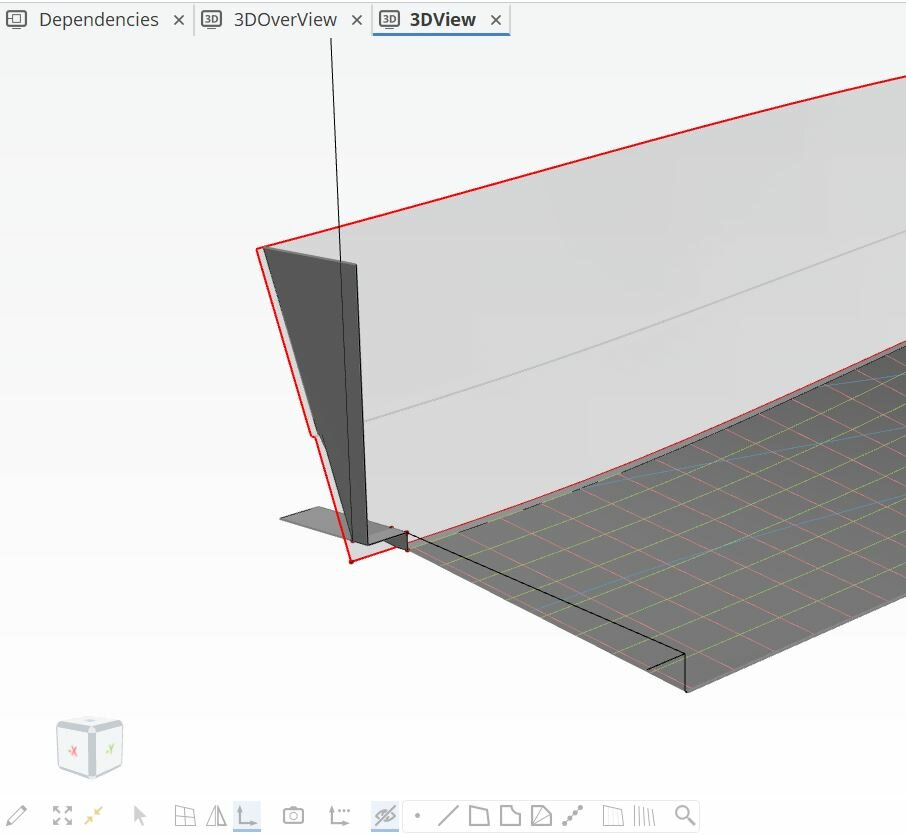The image size is (906, 835).
Task: Select the pencil edit tool
Action: pos(17,815)
